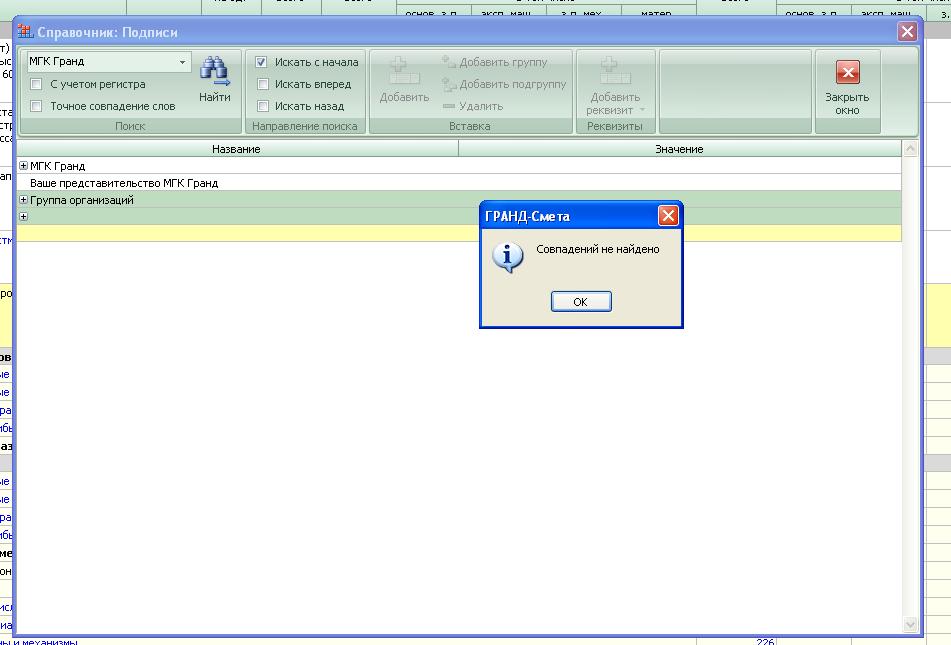Viewport: 951px width, 645px height.
Task: Click the Название column header
Action: [x=237, y=149]
